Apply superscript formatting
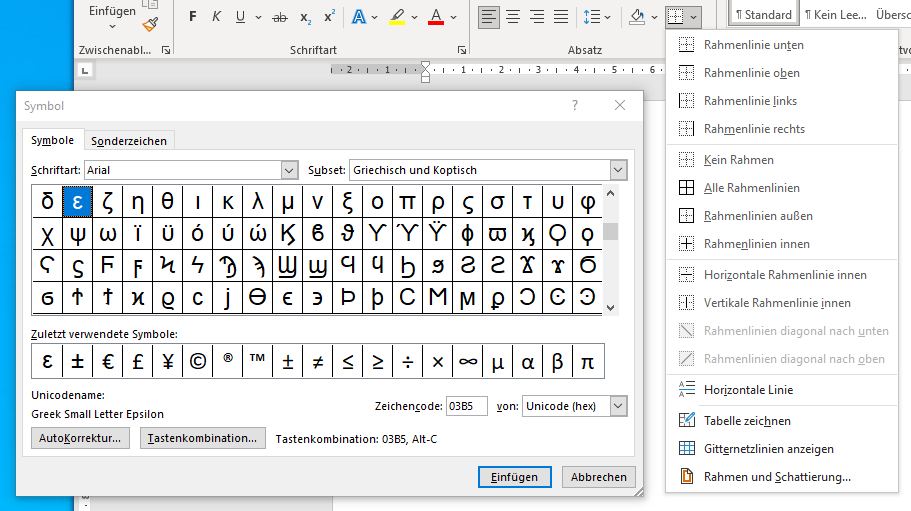Image resolution: width=911 pixels, height=511 pixels. point(329,17)
